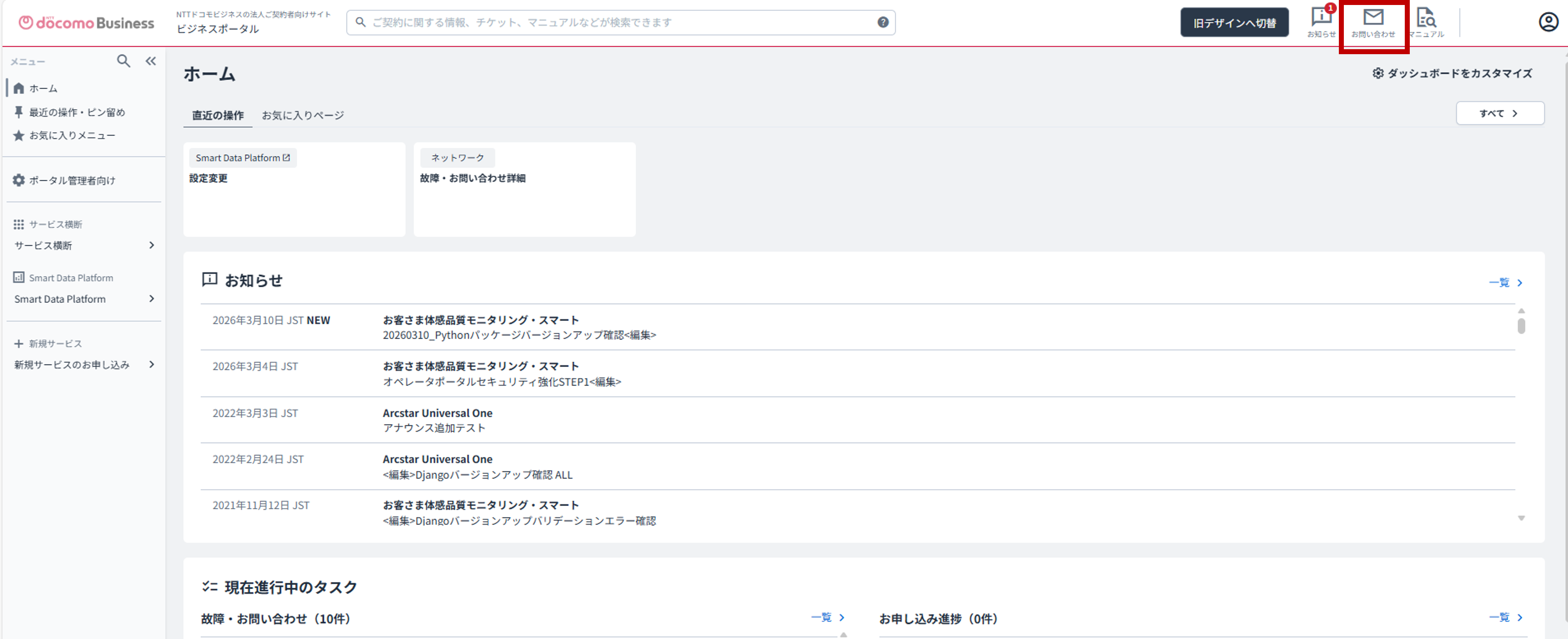
Task: Open the マニュアル document search icon
Action: point(1426,21)
